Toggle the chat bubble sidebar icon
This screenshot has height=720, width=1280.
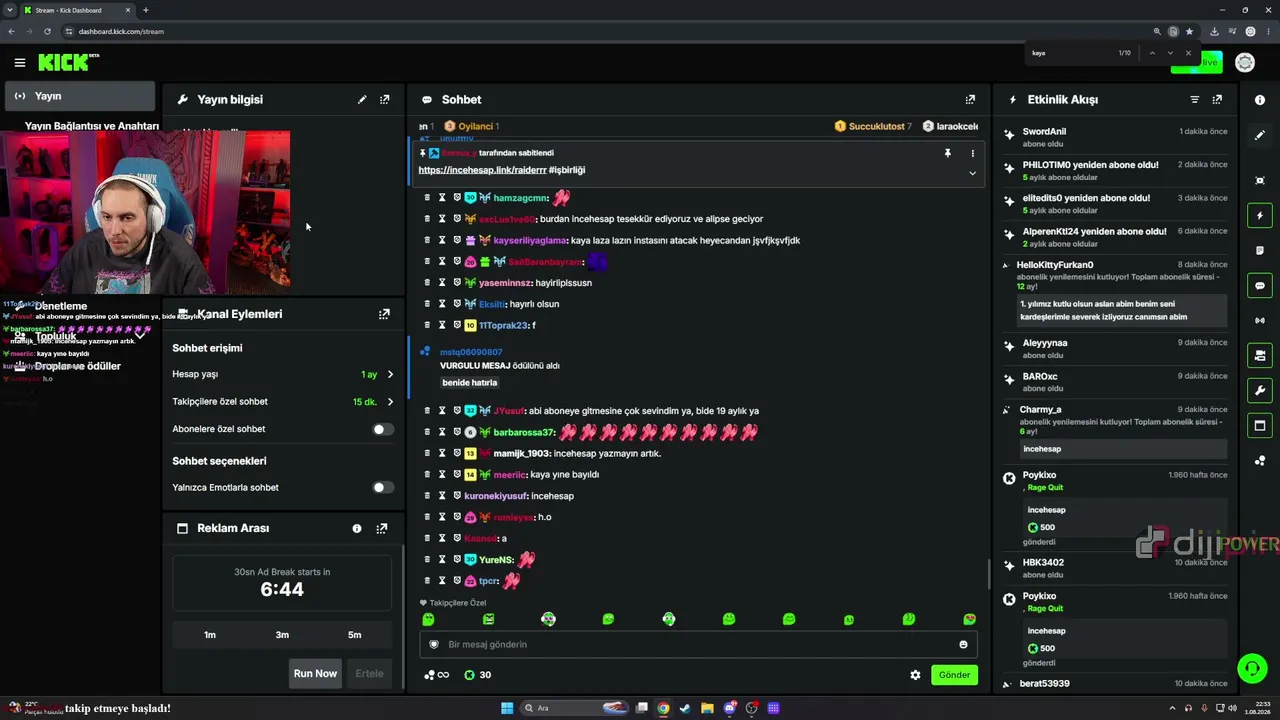[x=1260, y=286]
